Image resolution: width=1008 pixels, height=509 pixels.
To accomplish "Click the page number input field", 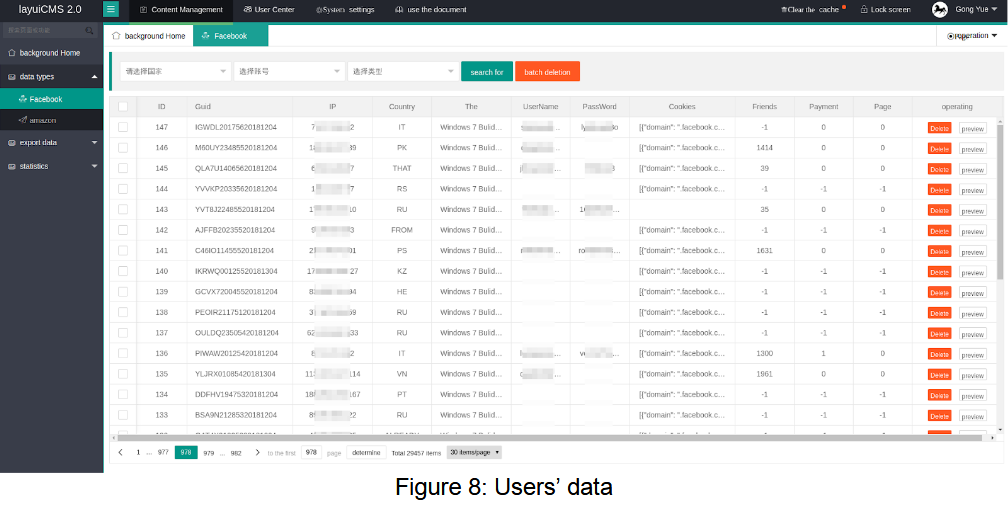I will 311,452.
